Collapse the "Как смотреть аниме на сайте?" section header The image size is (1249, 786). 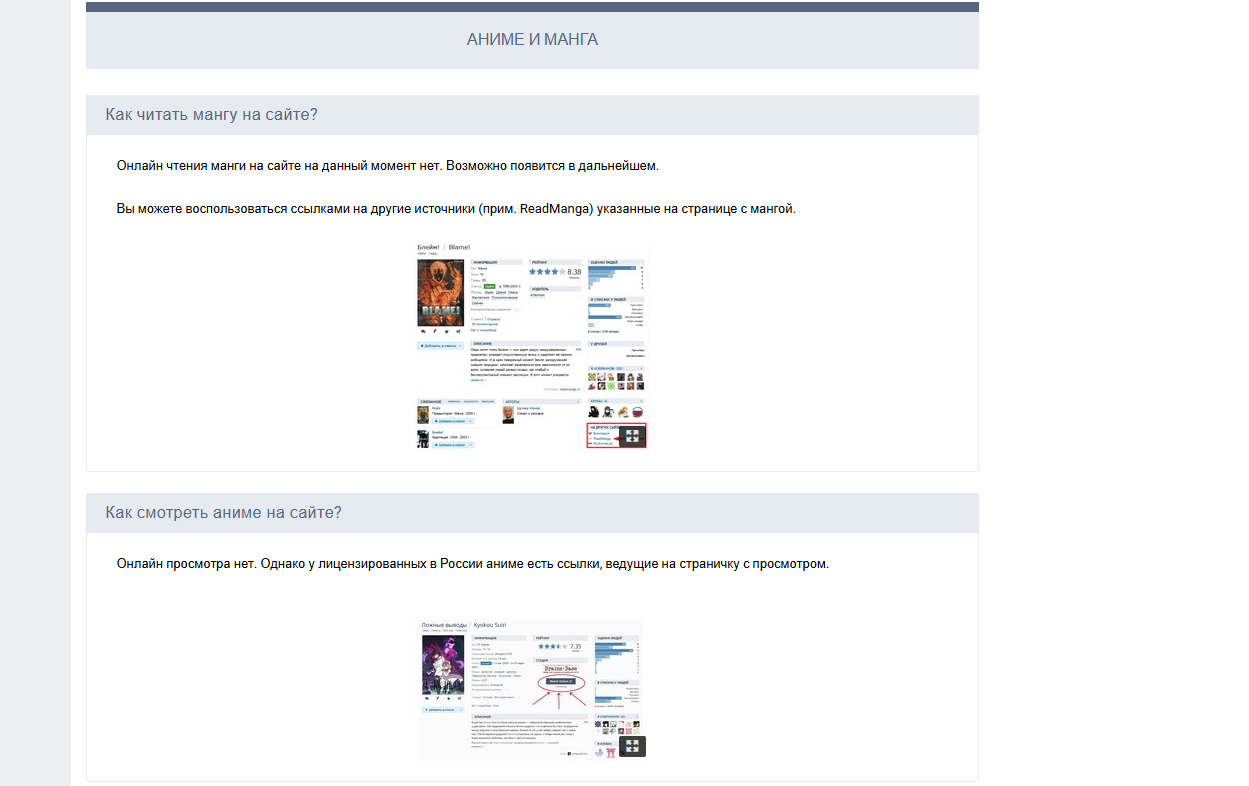(x=224, y=512)
